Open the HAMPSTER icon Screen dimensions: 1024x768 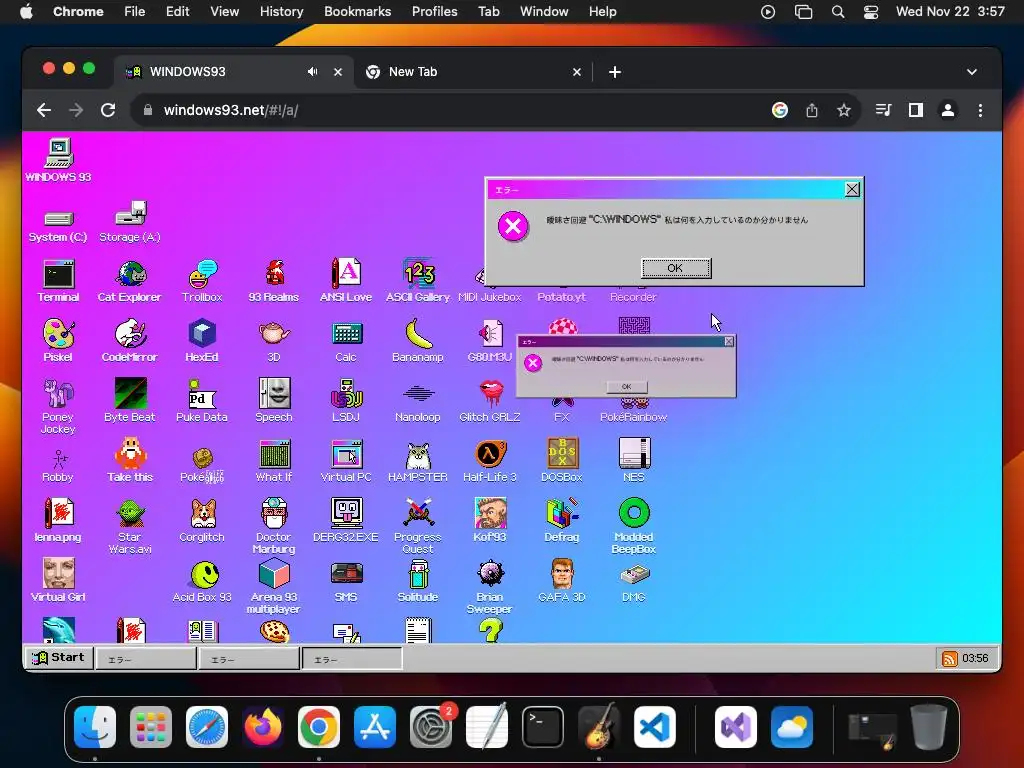[x=418, y=461]
